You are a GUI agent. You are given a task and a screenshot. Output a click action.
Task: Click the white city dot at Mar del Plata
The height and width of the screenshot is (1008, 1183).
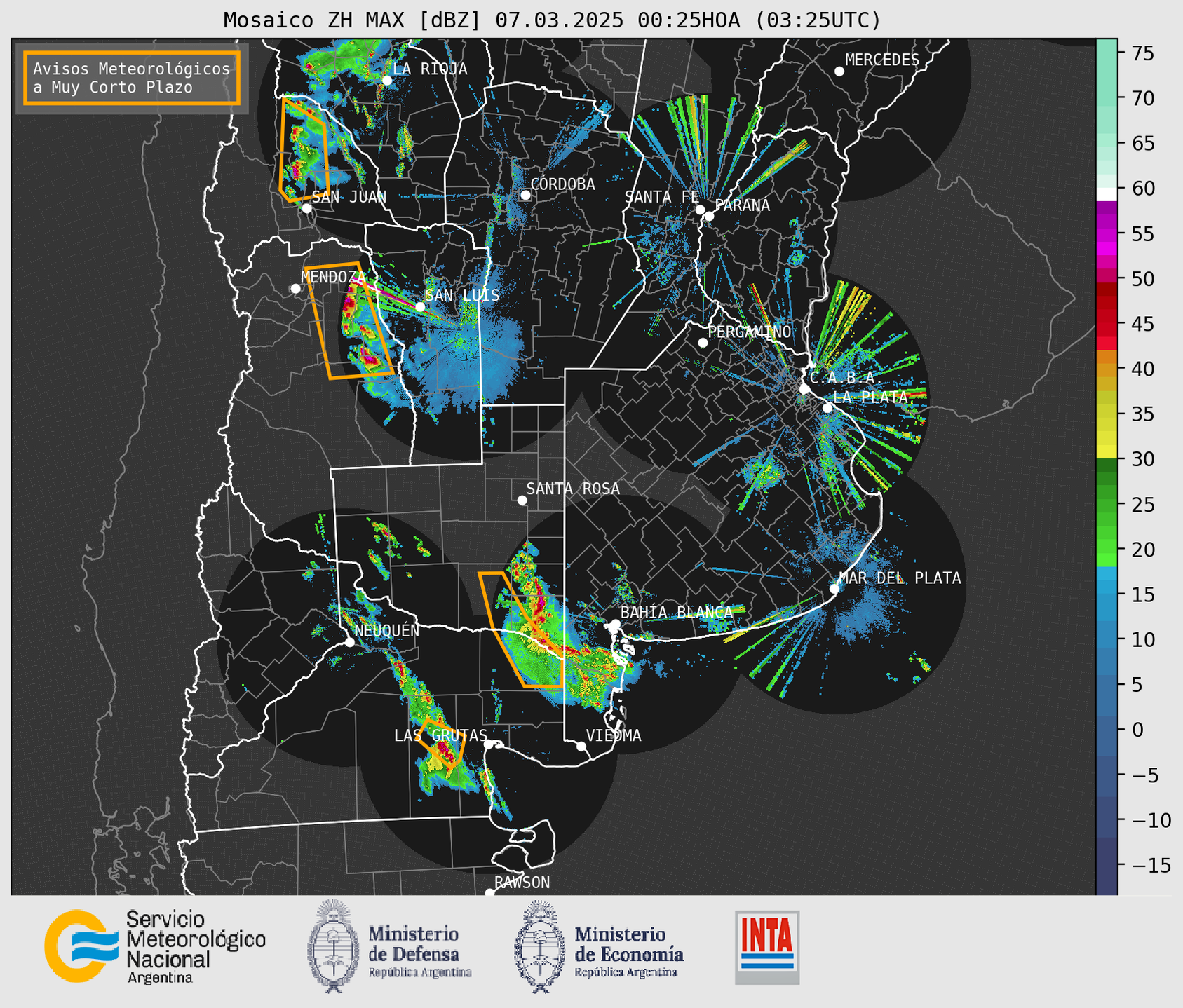(x=834, y=588)
